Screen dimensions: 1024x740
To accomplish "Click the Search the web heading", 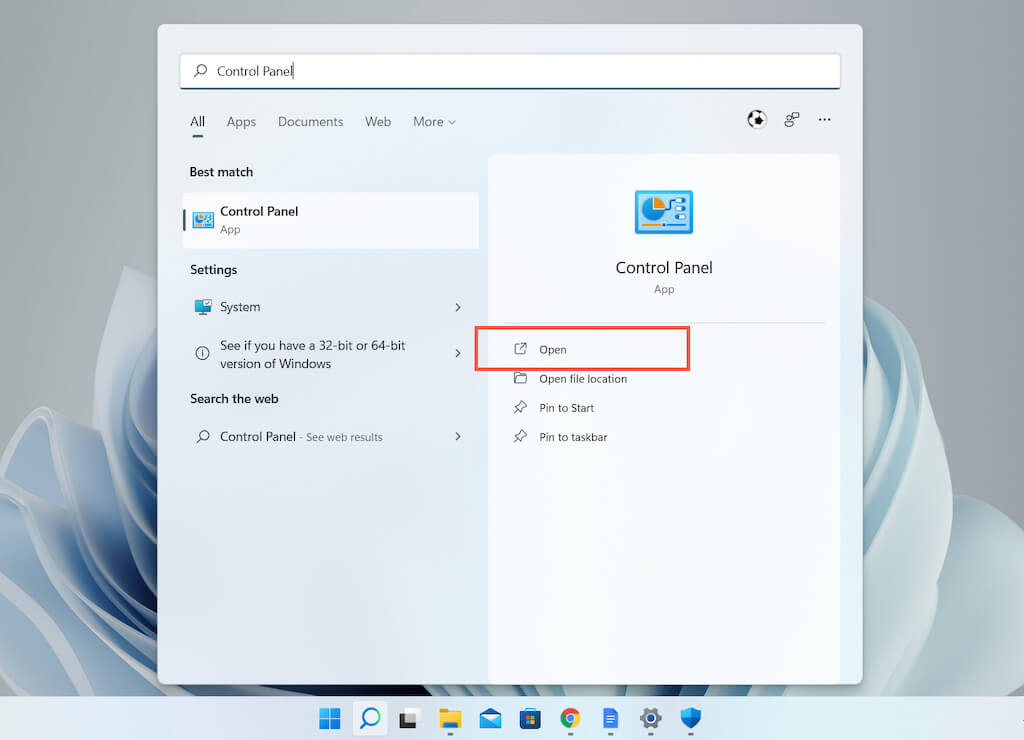I will [x=234, y=399].
